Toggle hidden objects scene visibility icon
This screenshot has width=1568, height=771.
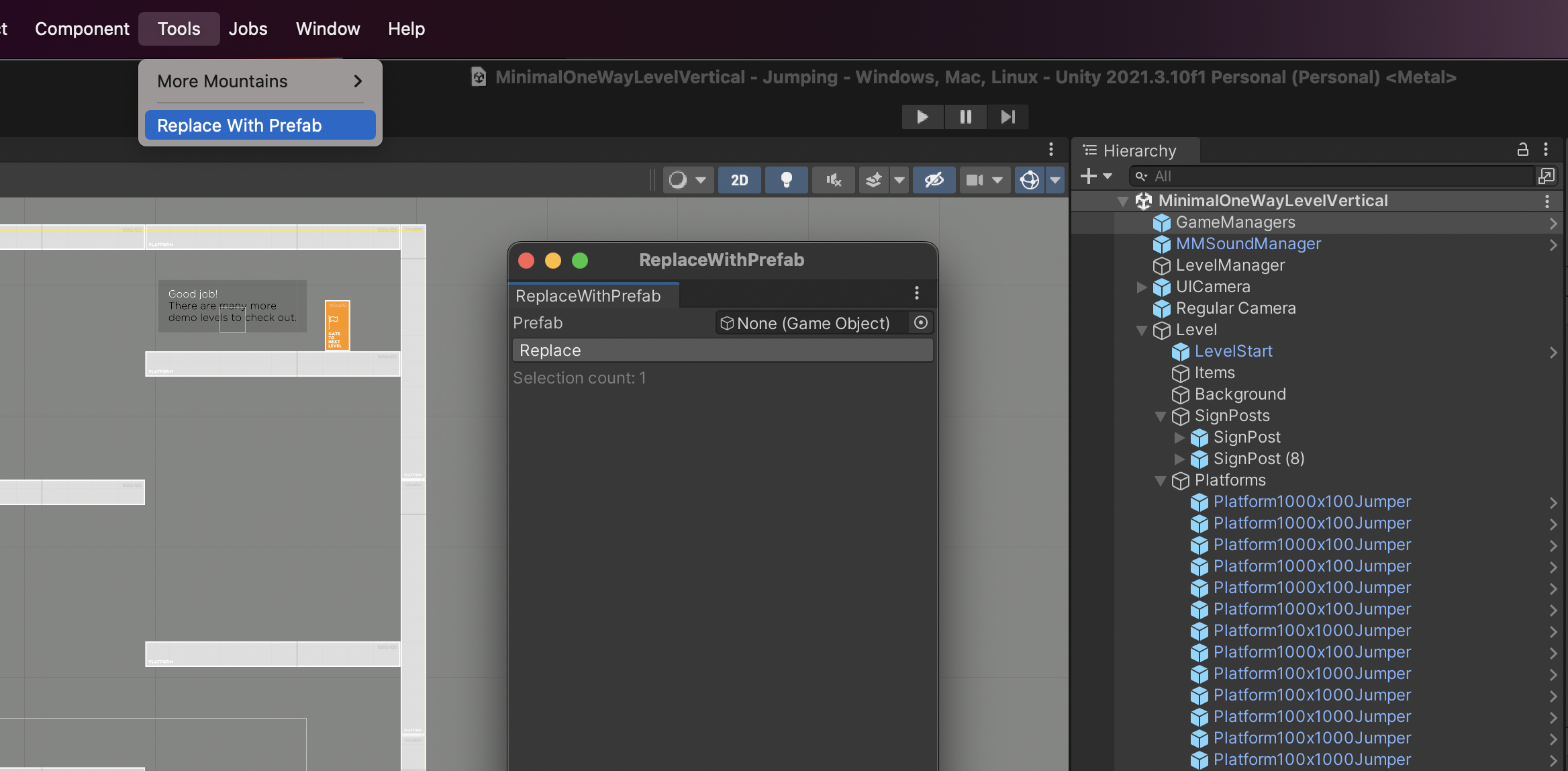point(934,180)
